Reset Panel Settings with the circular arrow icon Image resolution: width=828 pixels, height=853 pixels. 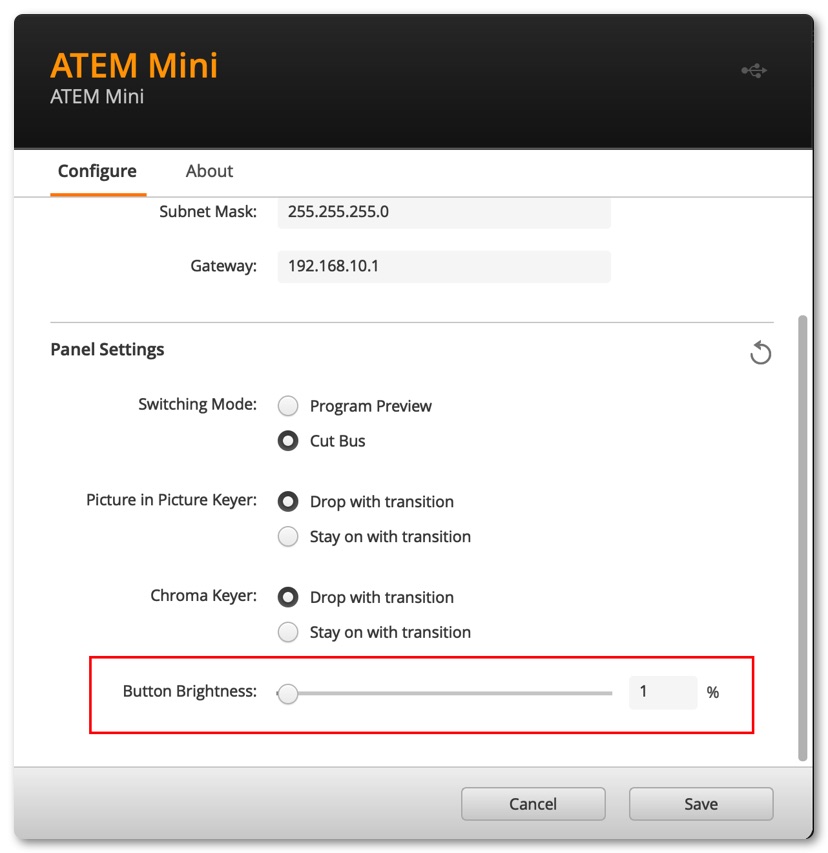(760, 353)
